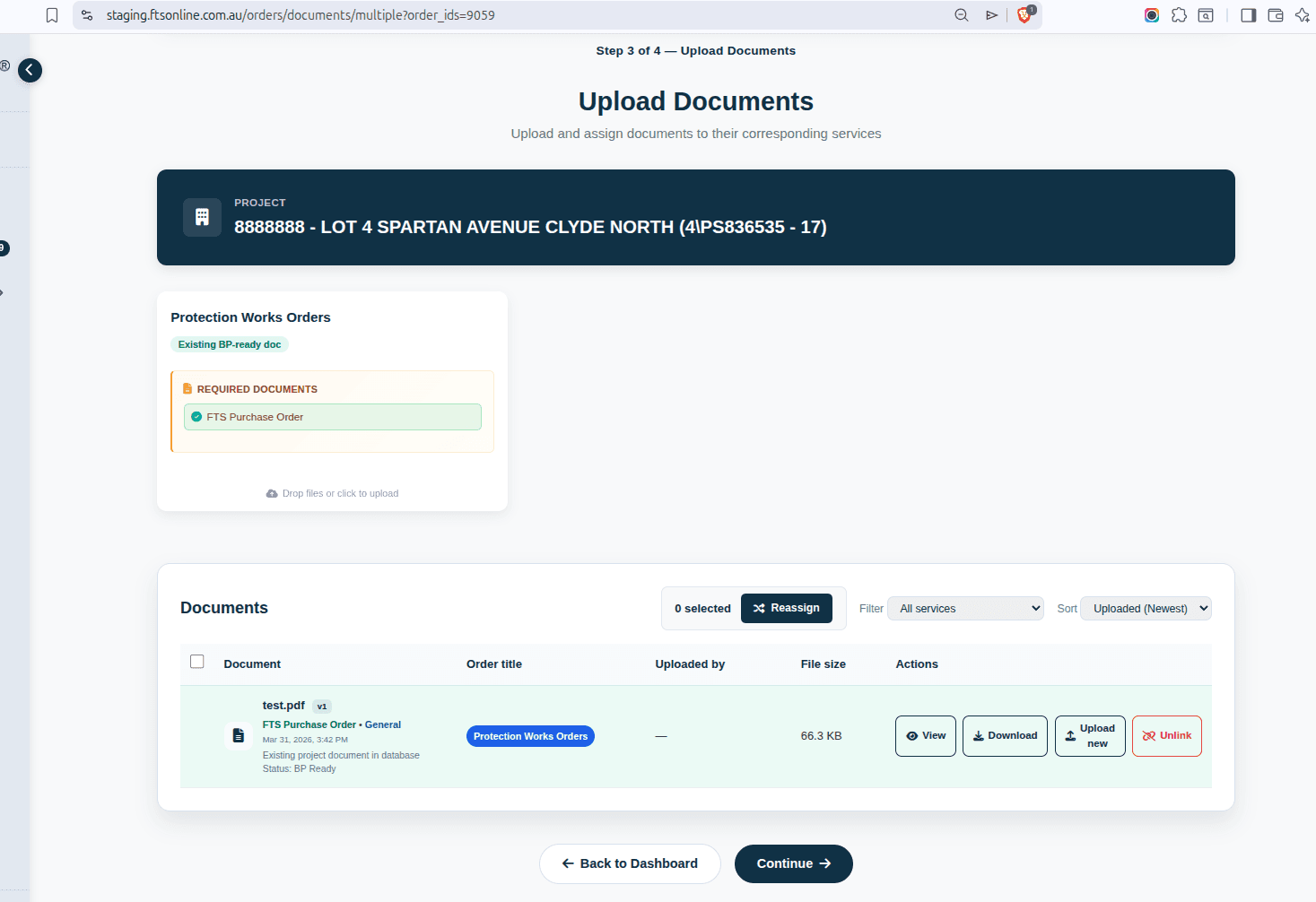1316x902 pixels.
Task: Click the cloud upload icon in the drop zone
Action: [271, 493]
